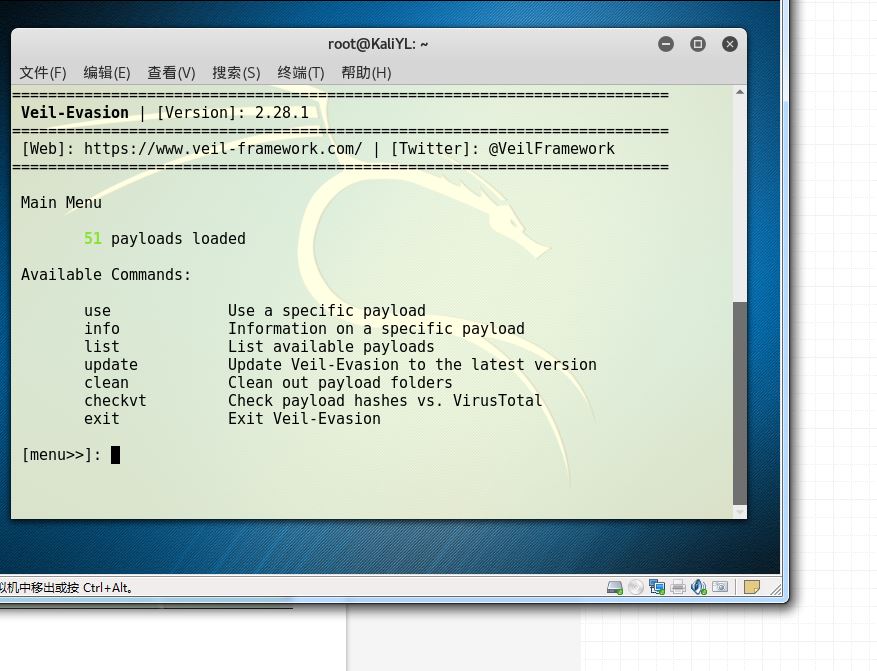Close the root@KaliYL terminal window

click(729, 44)
